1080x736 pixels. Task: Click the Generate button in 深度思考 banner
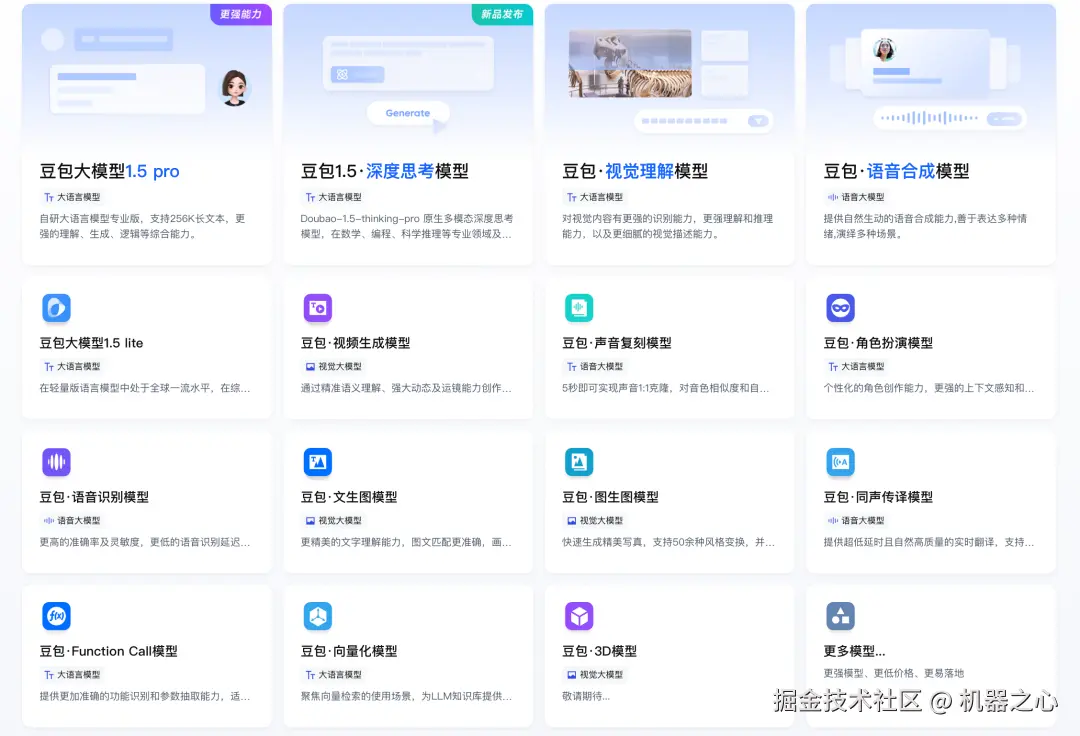[408, 113]
